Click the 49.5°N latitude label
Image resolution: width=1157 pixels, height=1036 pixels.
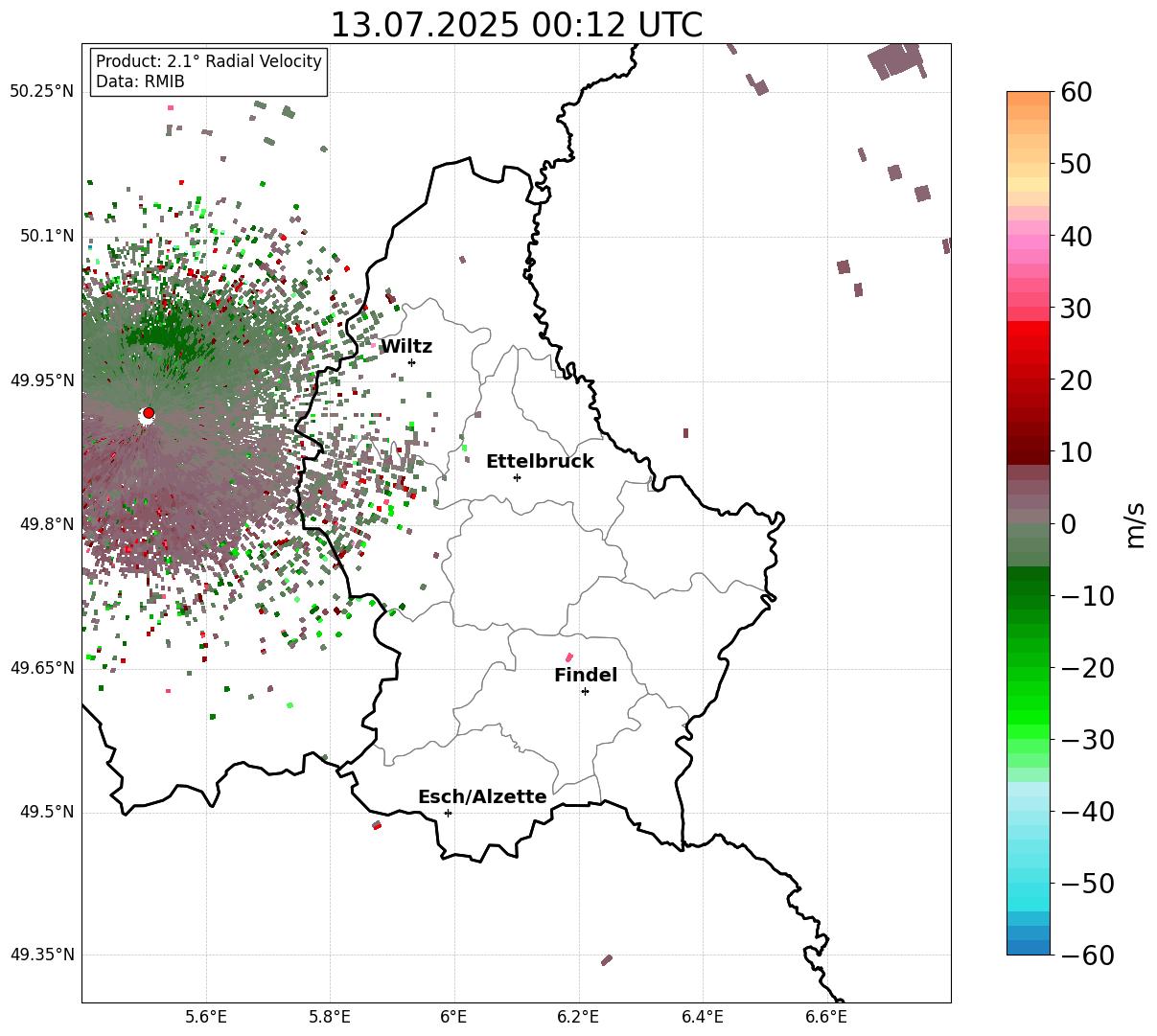(x=47, y=813)
